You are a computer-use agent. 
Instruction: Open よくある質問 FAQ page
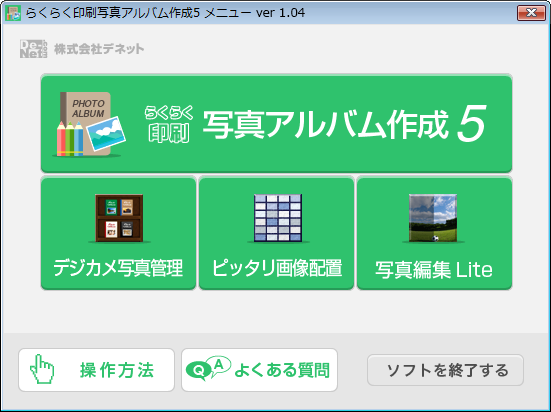click(259, 370)
